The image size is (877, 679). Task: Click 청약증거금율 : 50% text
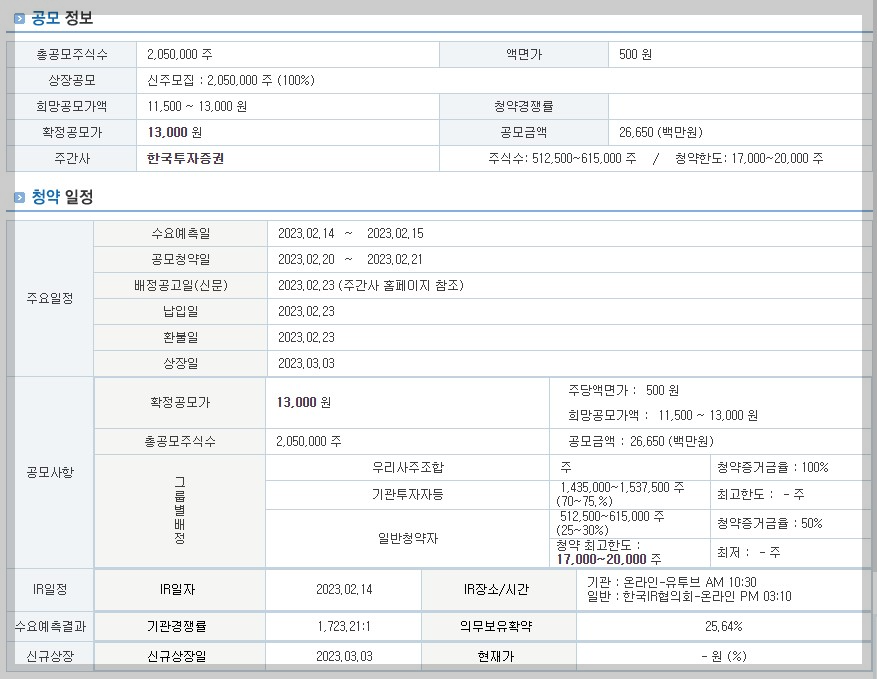coord(770,524)
